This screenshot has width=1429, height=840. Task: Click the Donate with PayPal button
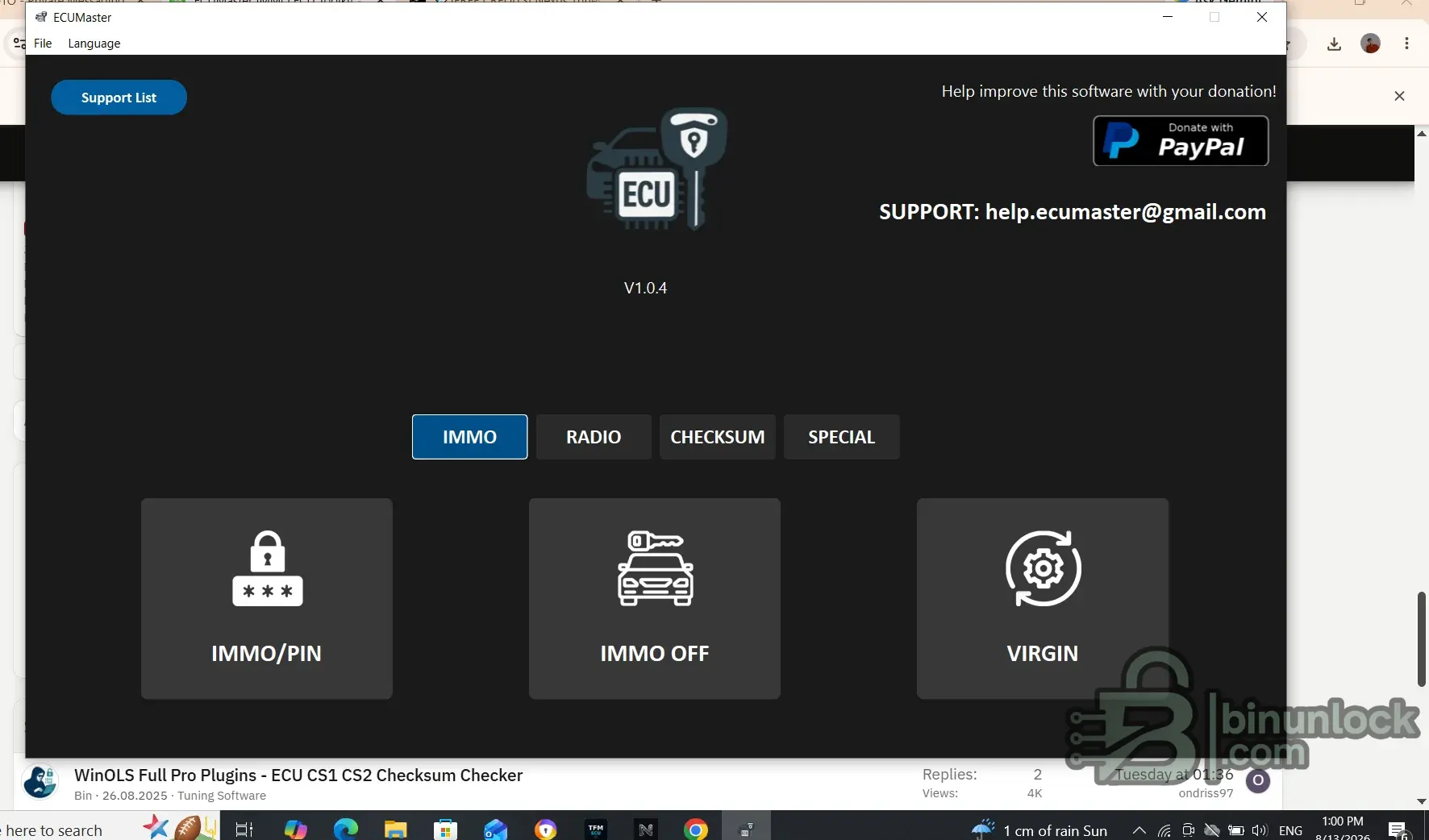(1181, 141)
